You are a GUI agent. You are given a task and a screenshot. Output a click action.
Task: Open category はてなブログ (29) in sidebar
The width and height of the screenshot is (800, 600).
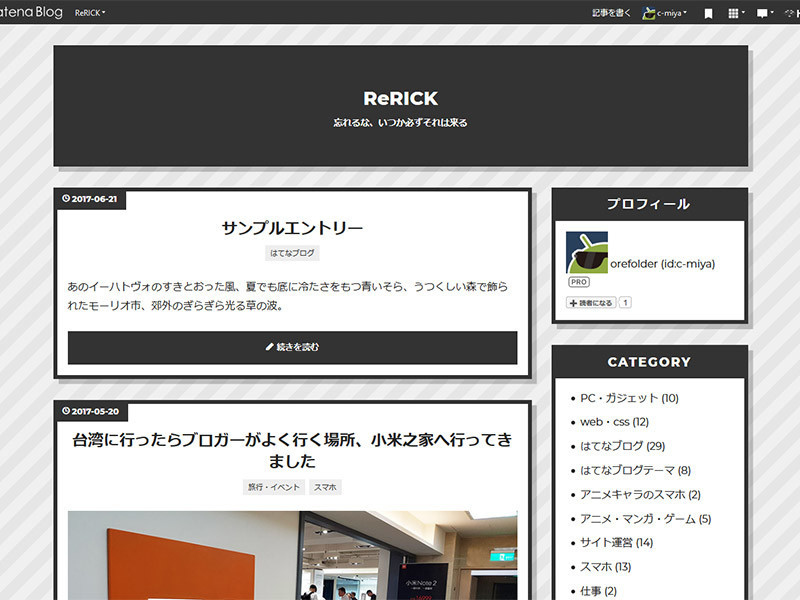622,446
